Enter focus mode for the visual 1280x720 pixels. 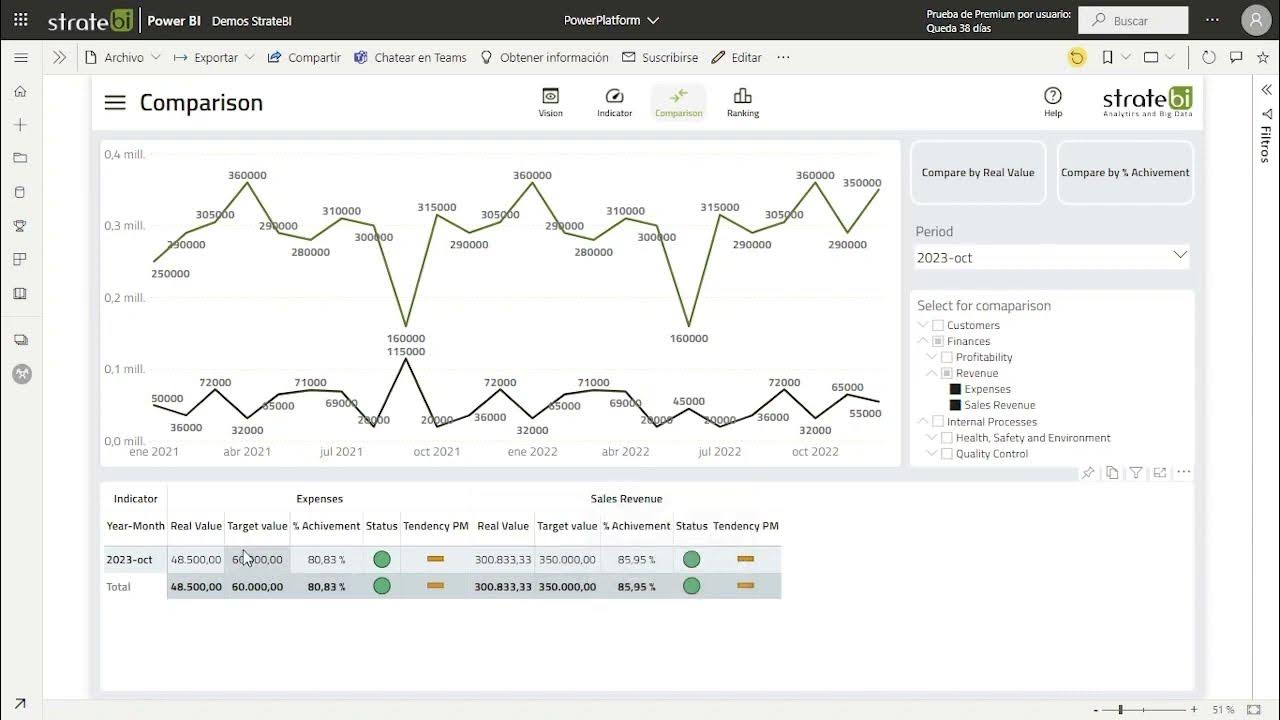[1160, 473]
